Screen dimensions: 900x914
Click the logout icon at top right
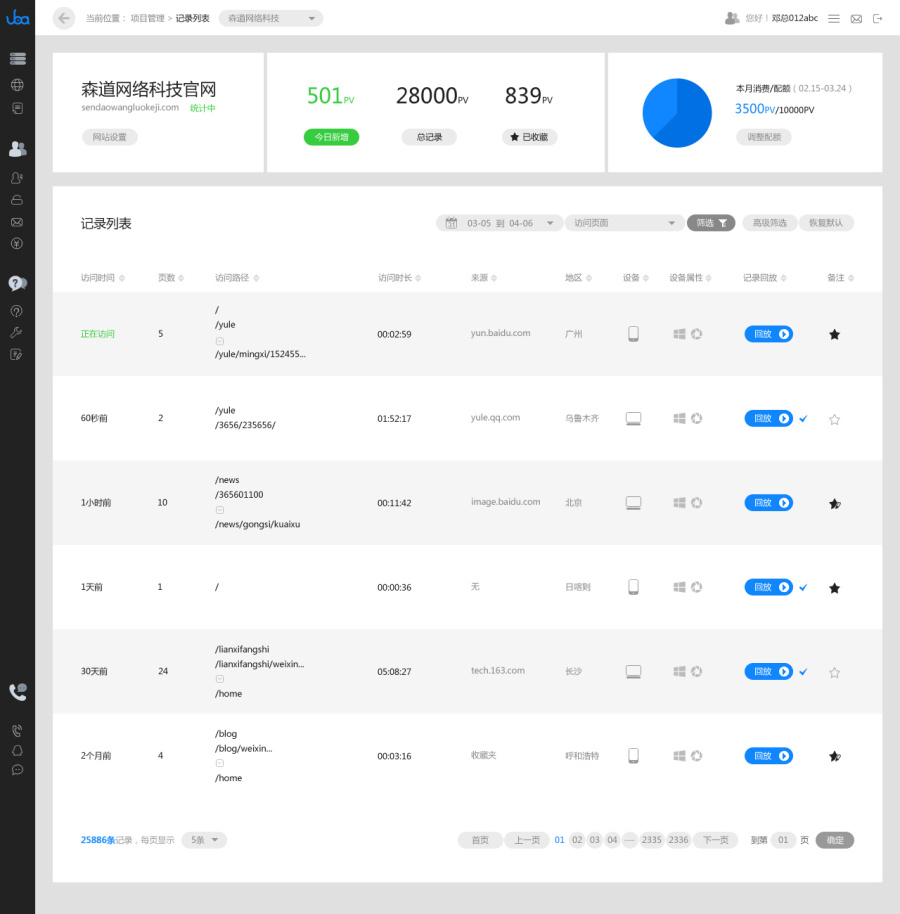pyautogui.click(x=878, y=18)
